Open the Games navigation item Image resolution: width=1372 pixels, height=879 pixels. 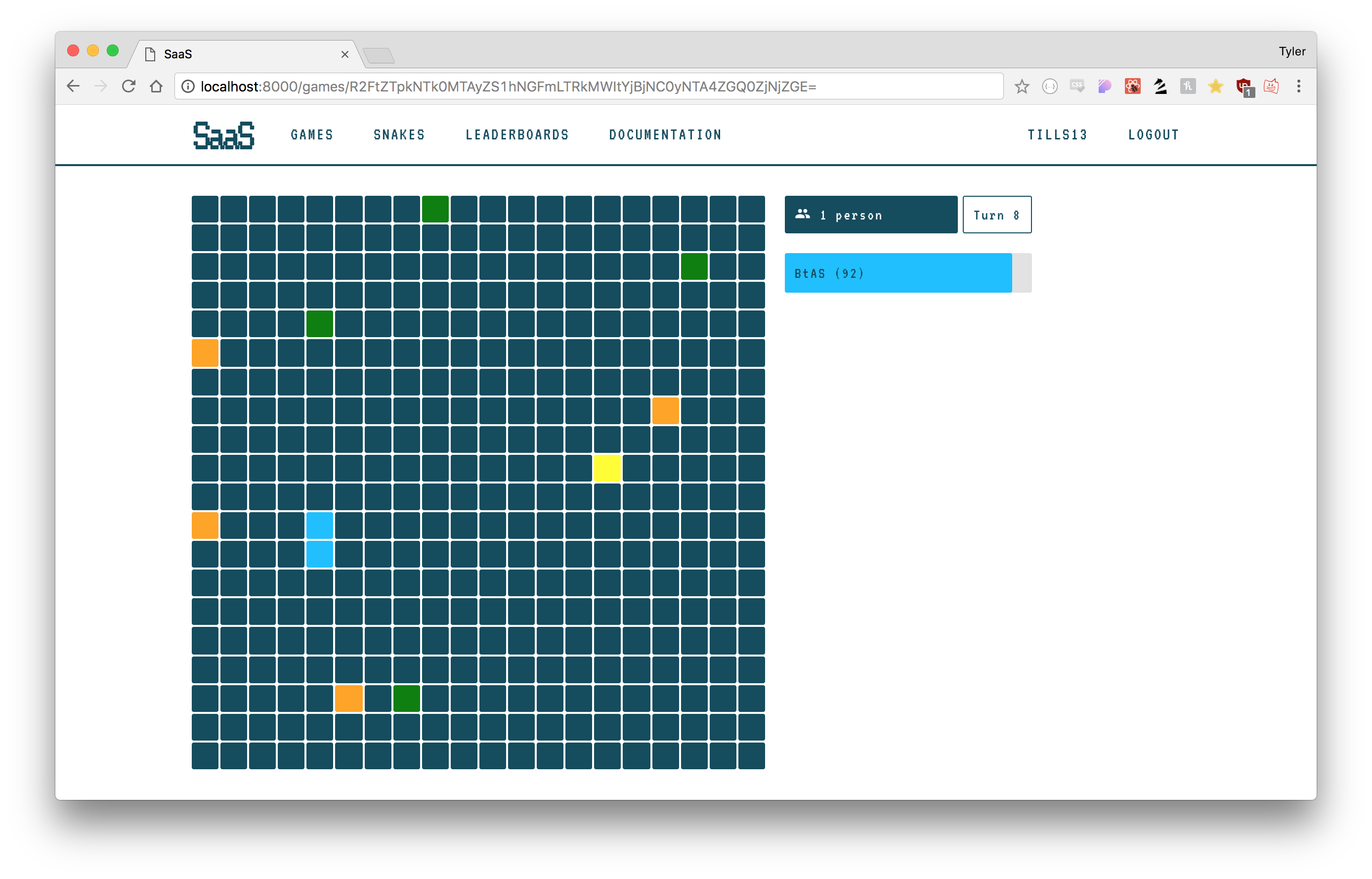pyautogui.click(x=311, y=134)
